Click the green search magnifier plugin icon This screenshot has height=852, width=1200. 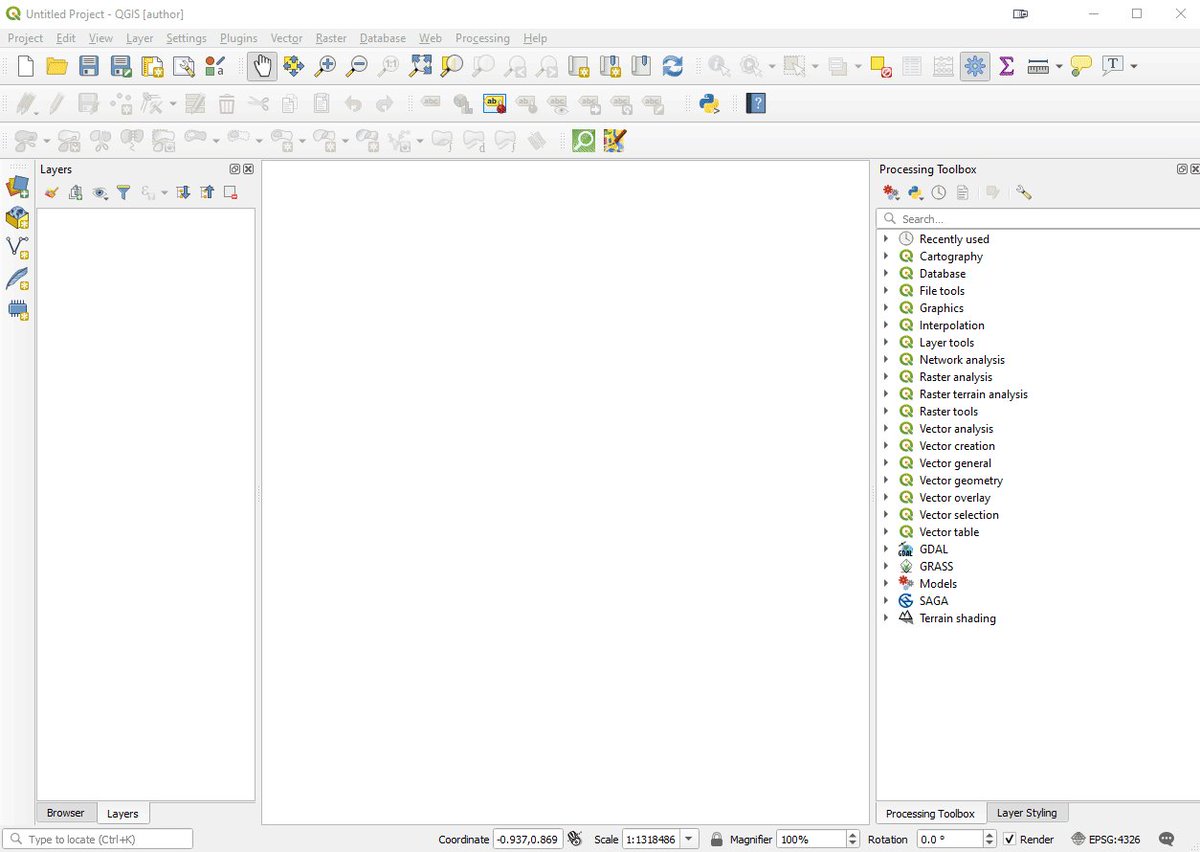583,140
